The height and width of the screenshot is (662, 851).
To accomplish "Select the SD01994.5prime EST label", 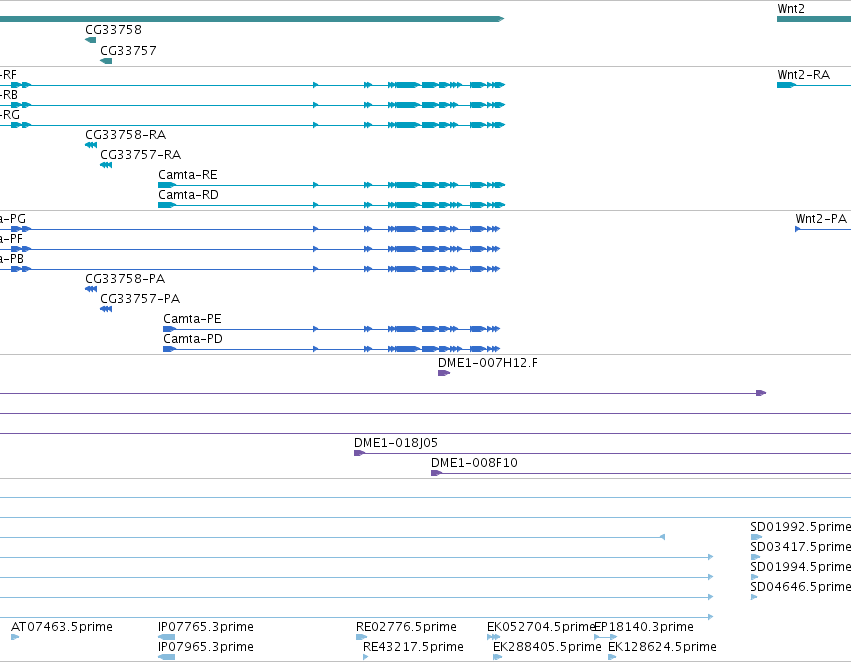I will (x=801, y=566).
